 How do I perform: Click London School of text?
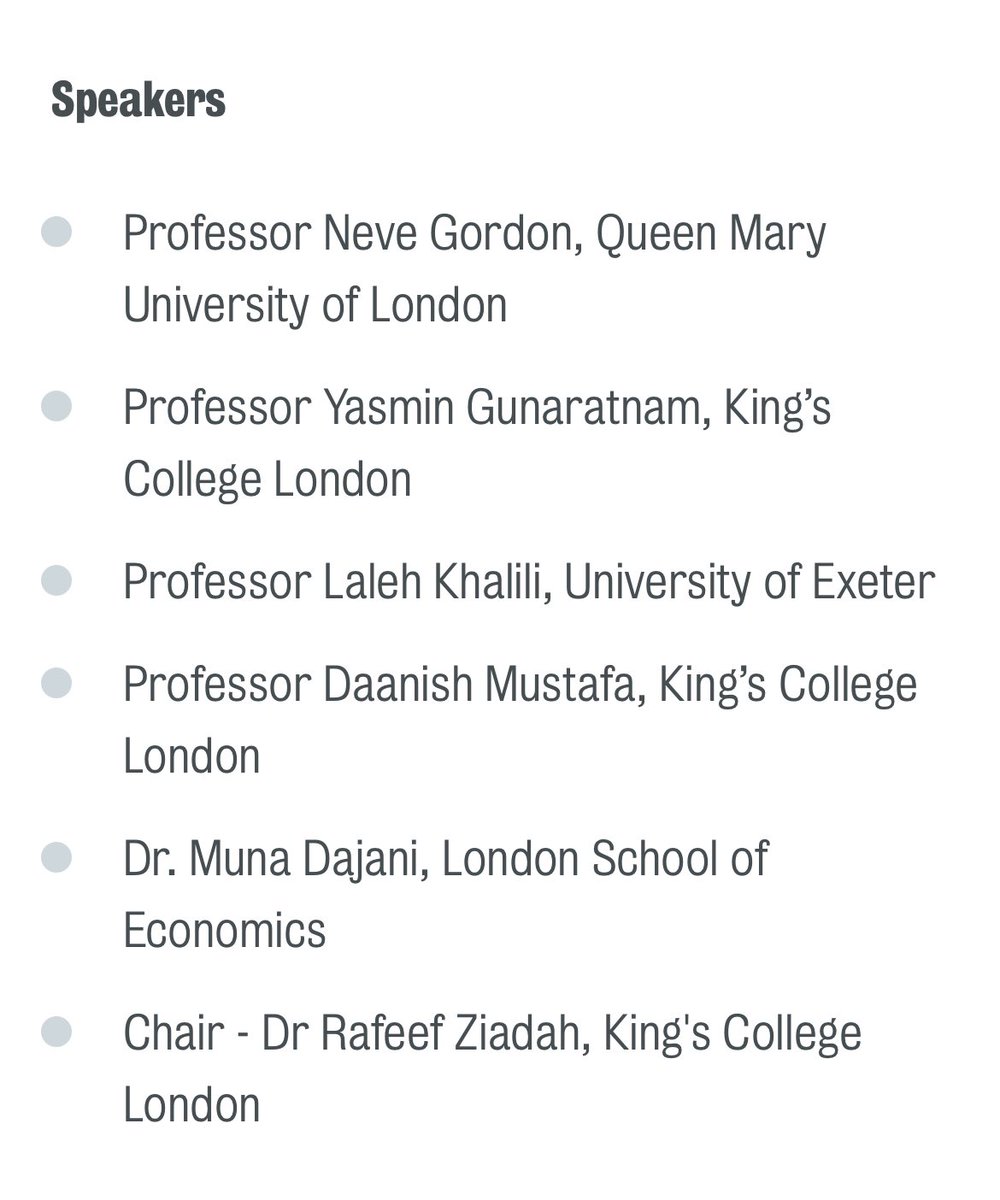point(605,860)
